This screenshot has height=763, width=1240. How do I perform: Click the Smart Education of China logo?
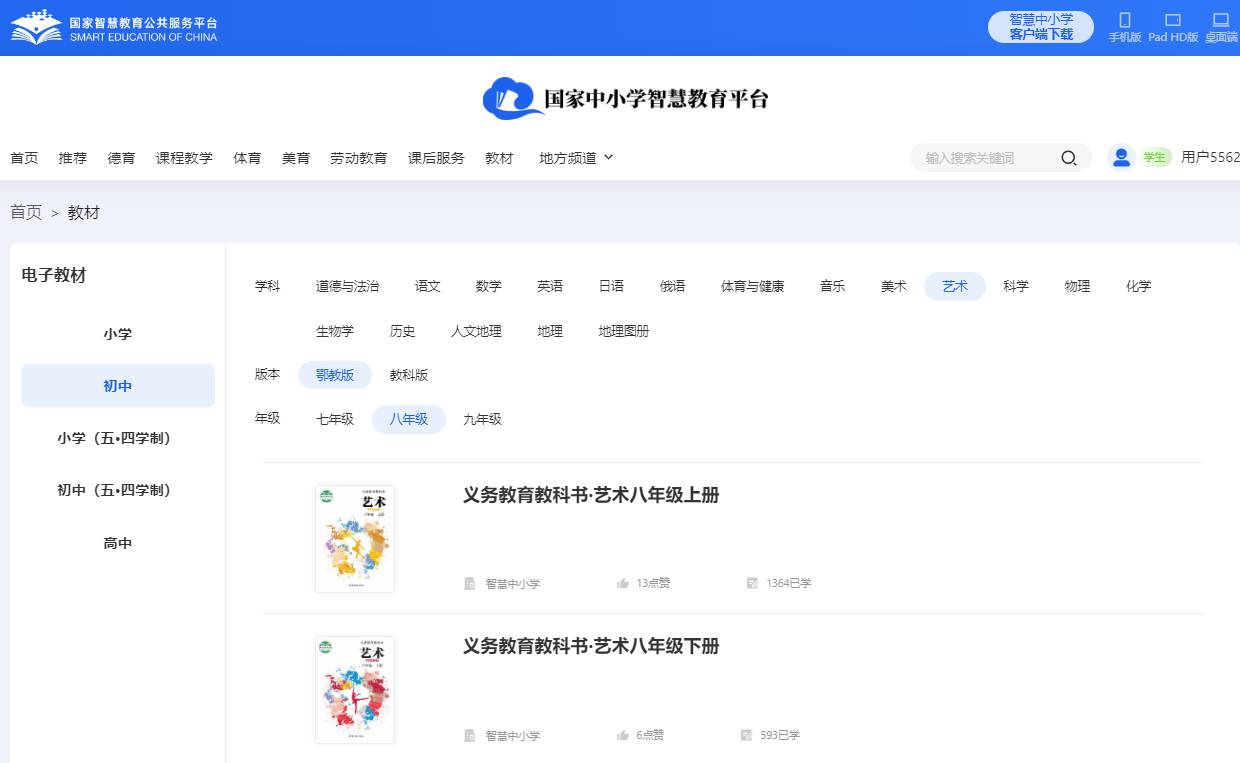[113, 27]
